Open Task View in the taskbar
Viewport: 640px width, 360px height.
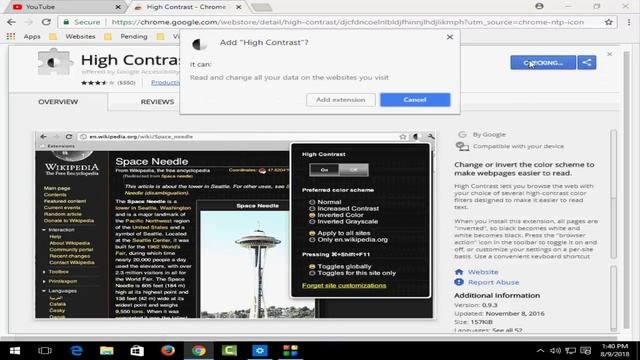pyautogui.click(x=45, y=351)
